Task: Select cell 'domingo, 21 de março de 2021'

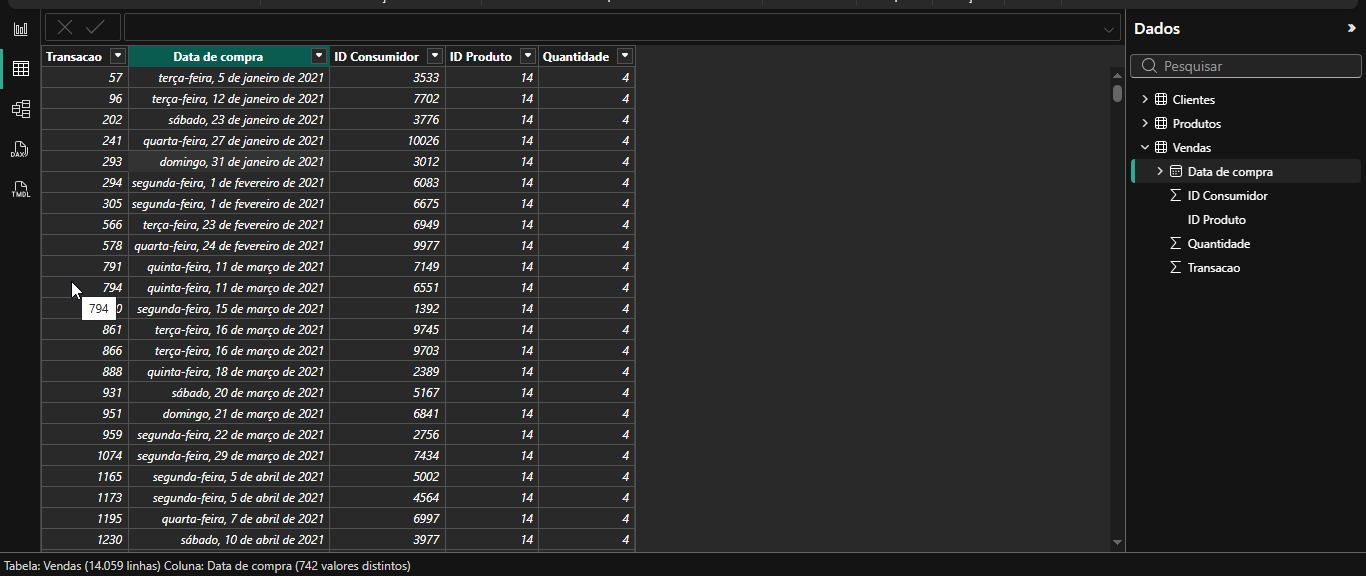Action: click(x=229, y=413)
